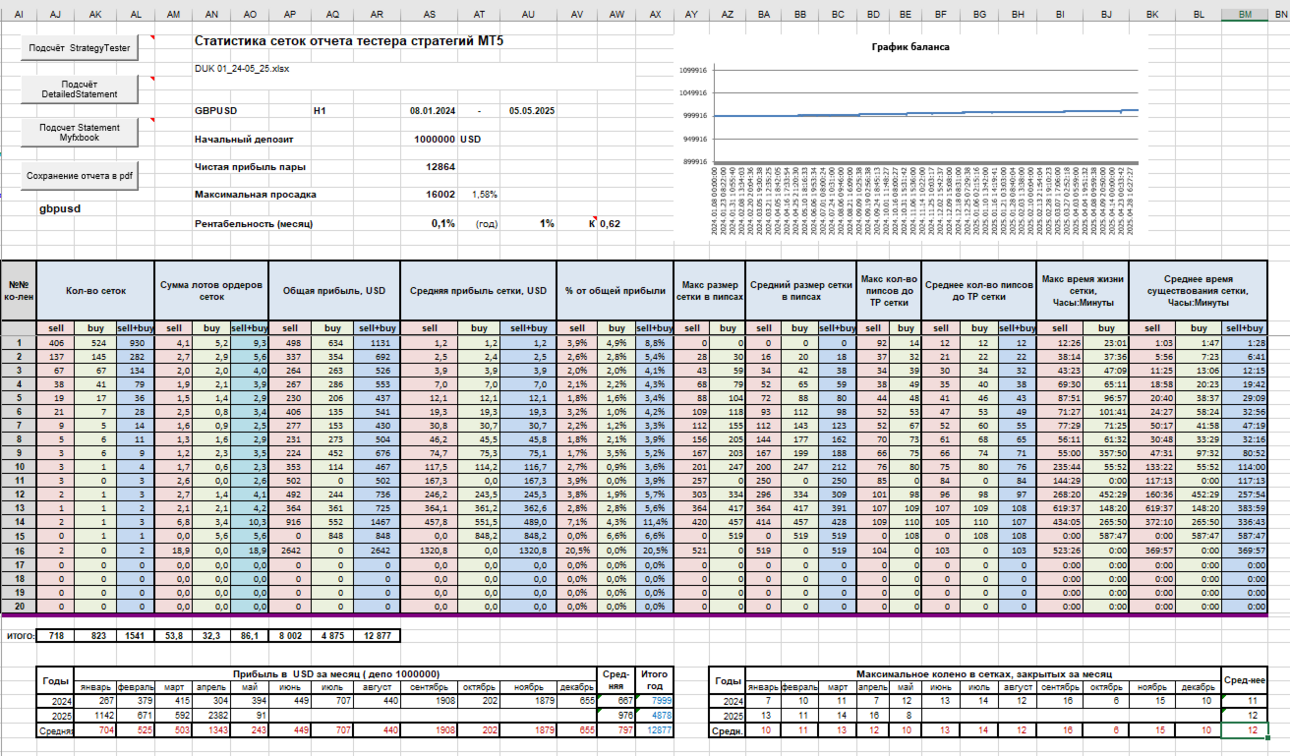Select the total lots cell '86,1'

(x=249, y=635)
